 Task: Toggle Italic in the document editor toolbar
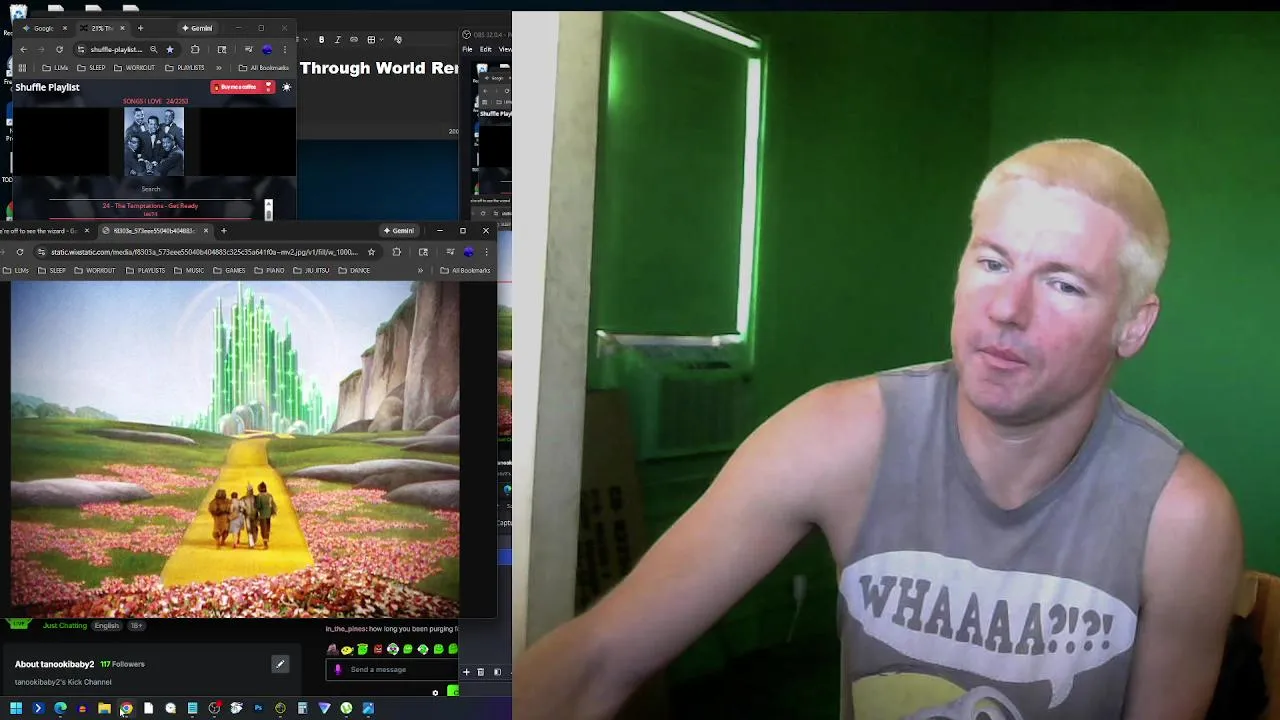[x=337, y=40]
